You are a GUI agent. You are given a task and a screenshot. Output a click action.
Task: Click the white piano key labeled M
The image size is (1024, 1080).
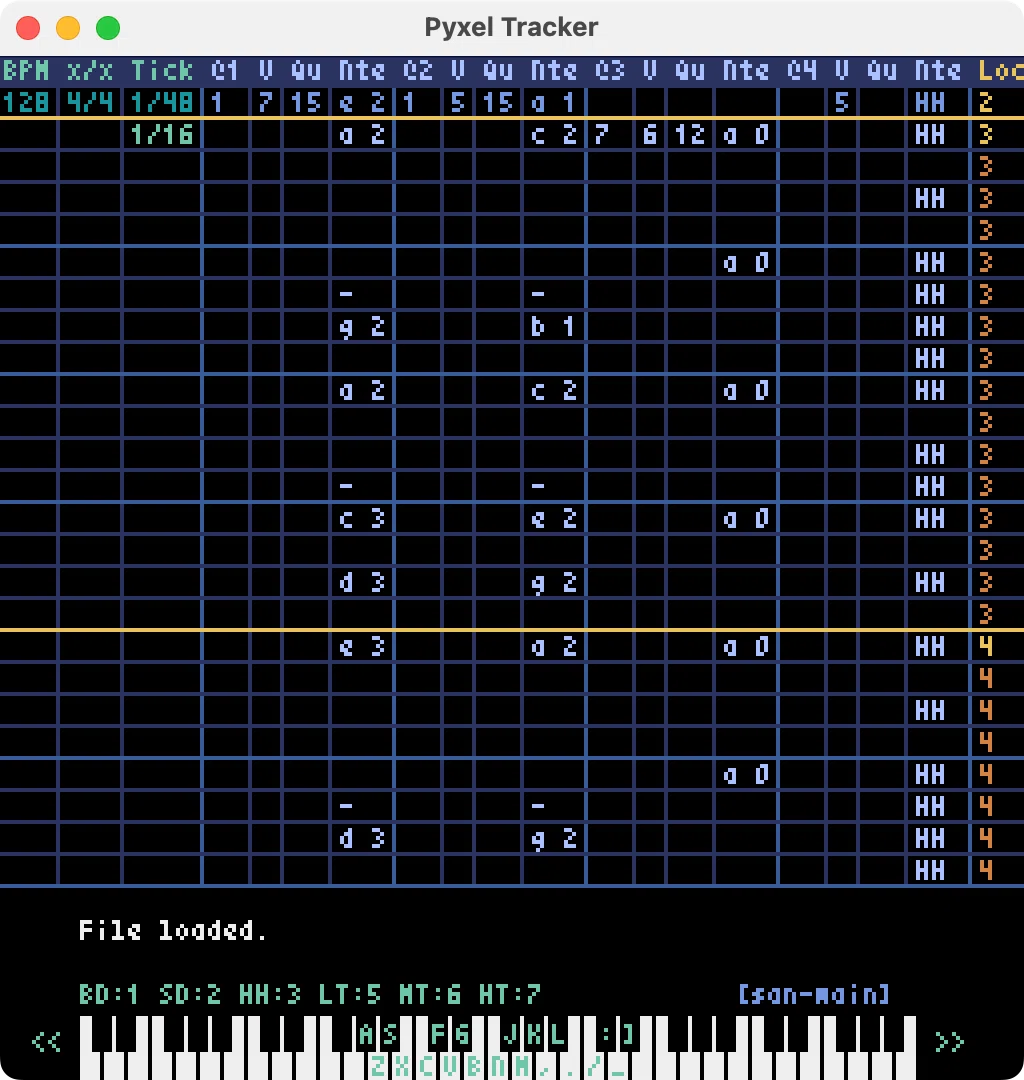[x=522, y=1066]
